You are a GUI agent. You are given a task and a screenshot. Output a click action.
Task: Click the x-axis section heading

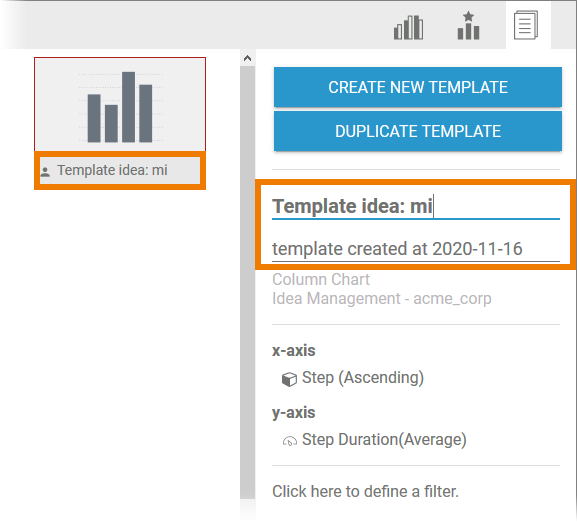pos(294,351)
